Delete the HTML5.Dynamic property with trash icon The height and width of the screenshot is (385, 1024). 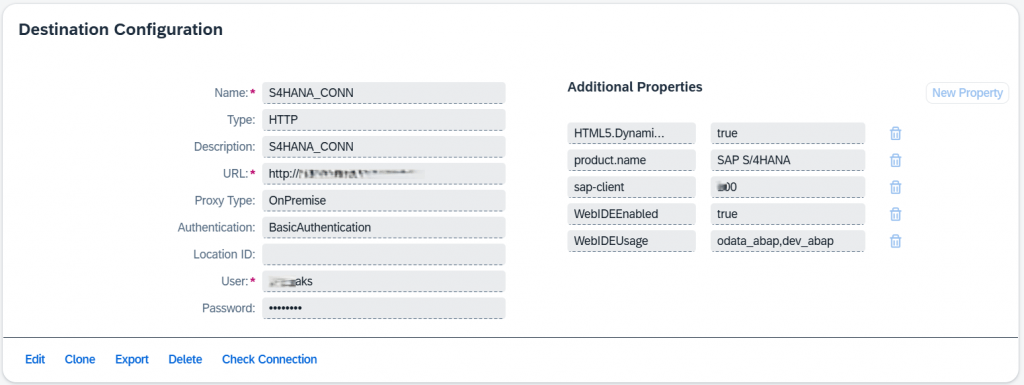[895, 133]
